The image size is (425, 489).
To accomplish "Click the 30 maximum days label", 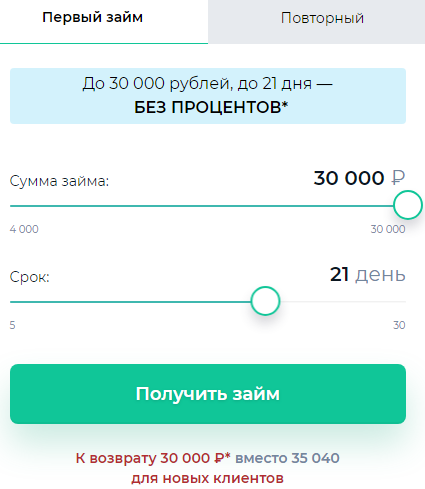I will [399, 325].
